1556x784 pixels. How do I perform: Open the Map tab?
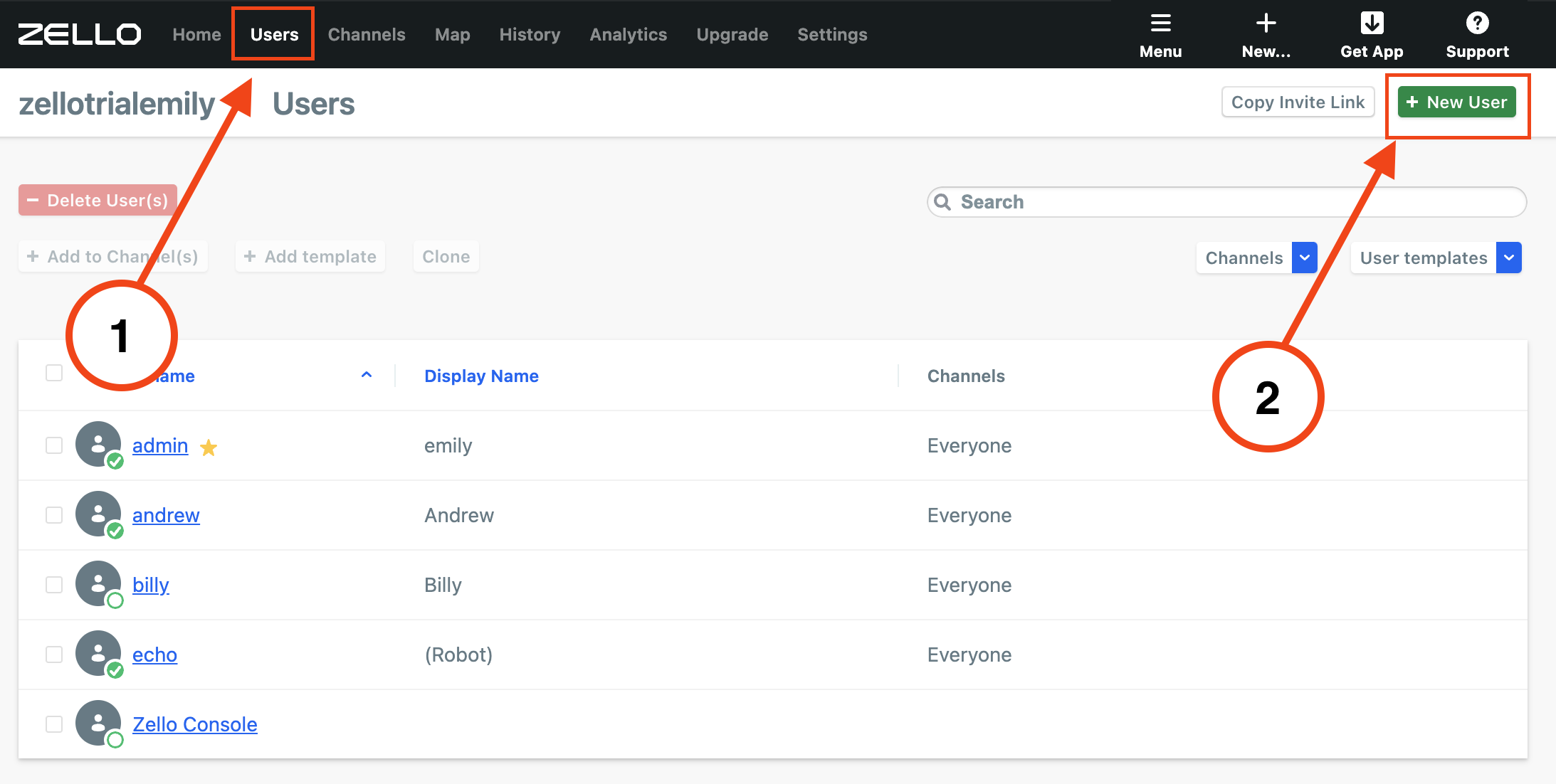point(453,35)
